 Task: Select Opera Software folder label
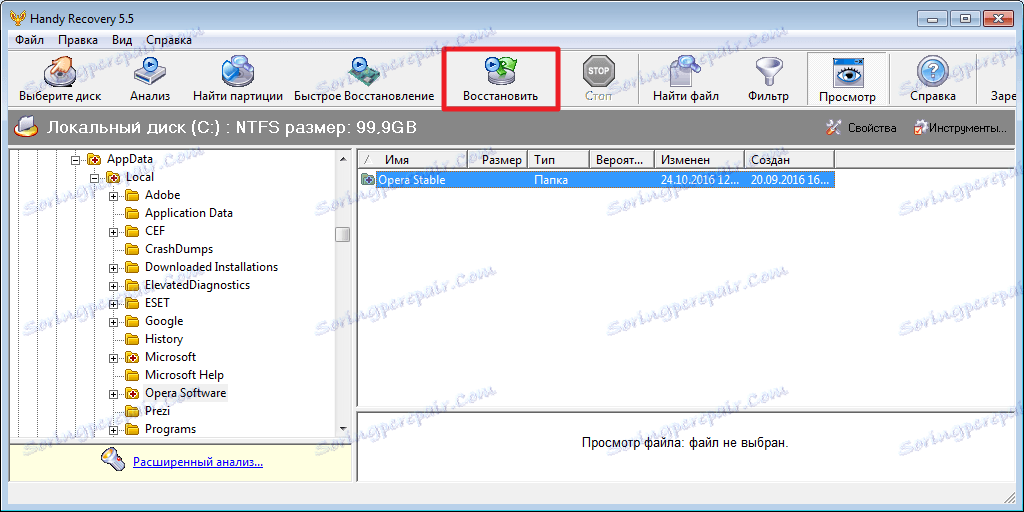[x=185, y=392]
